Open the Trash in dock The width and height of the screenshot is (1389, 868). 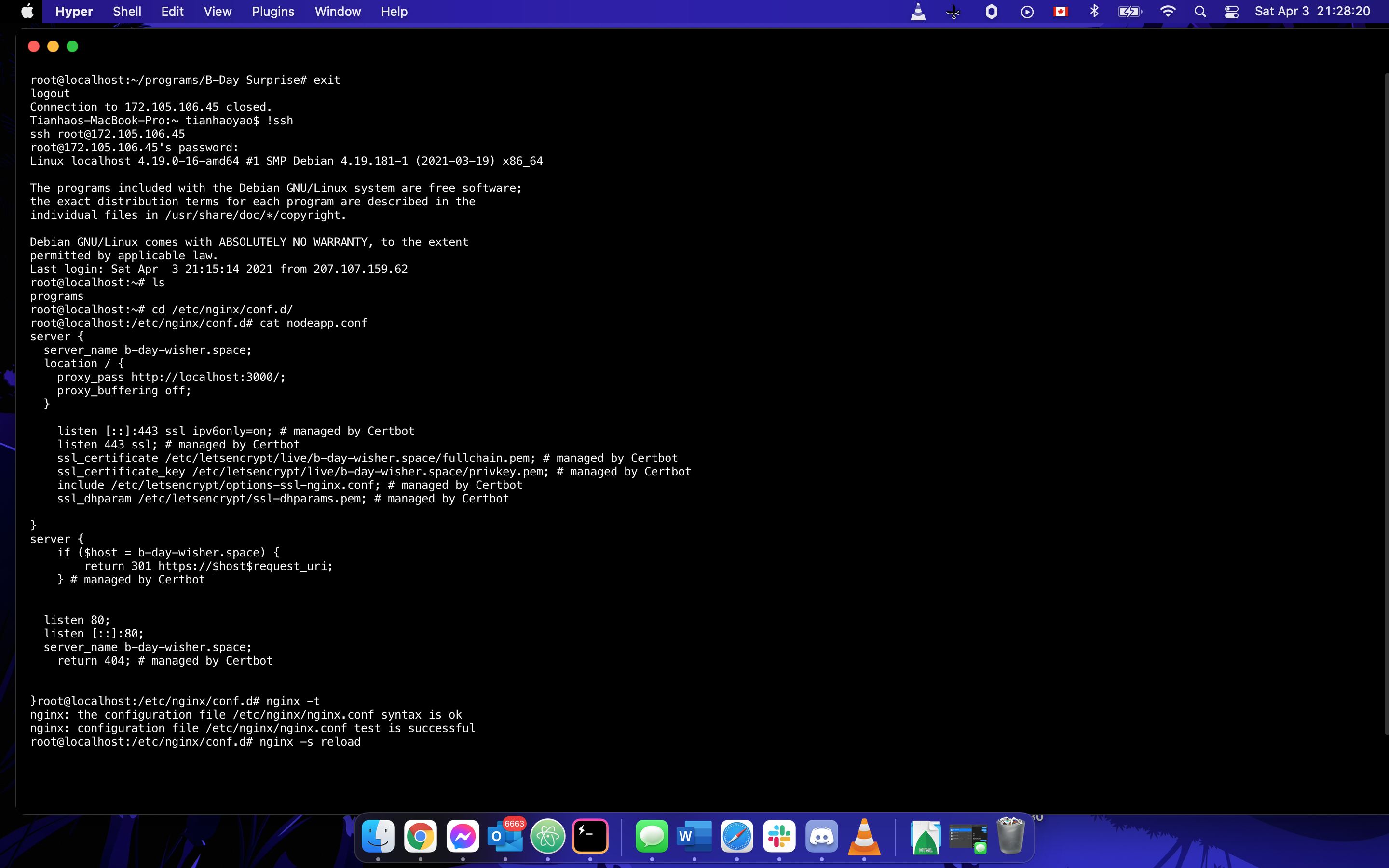click(1010, 837)
